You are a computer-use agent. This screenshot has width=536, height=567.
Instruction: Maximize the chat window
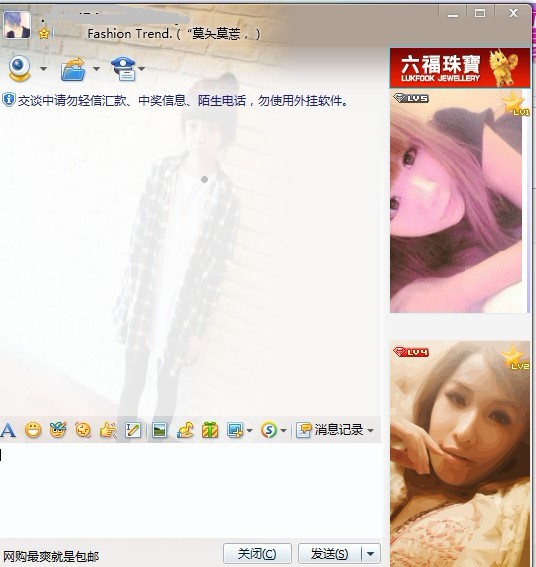(x=480, y=14)
